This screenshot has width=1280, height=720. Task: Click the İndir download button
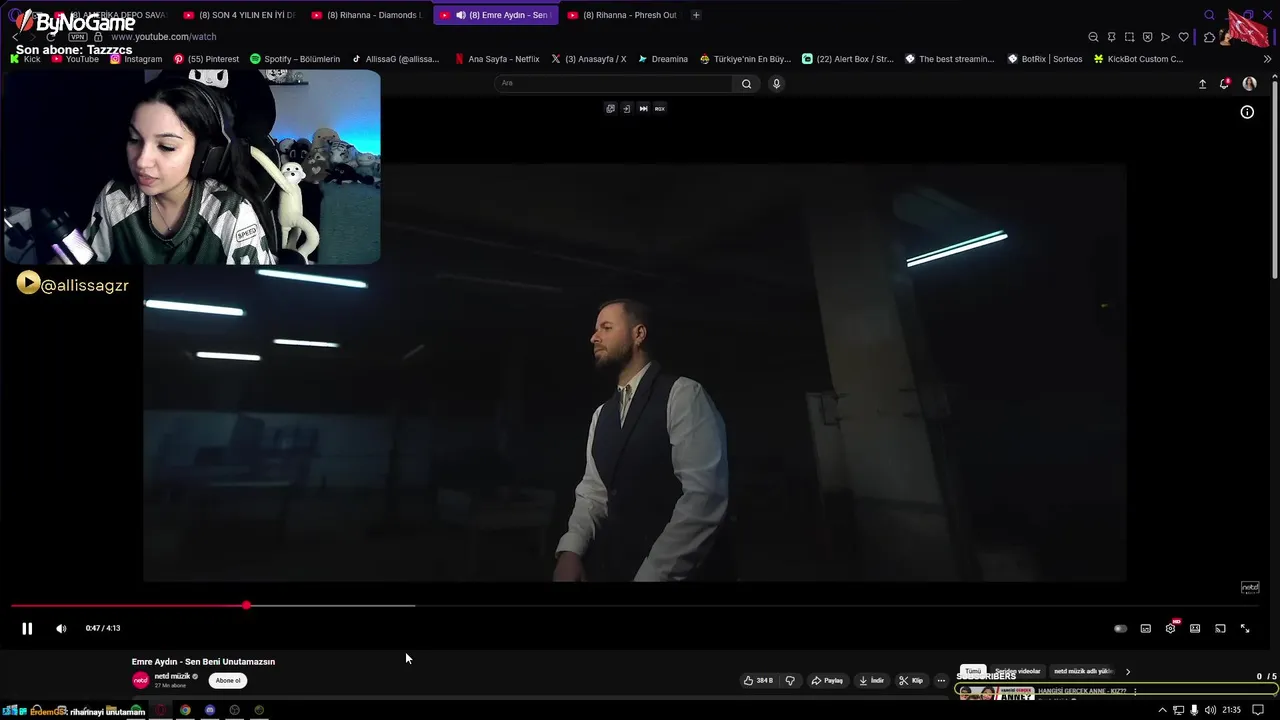click(871, 681)
